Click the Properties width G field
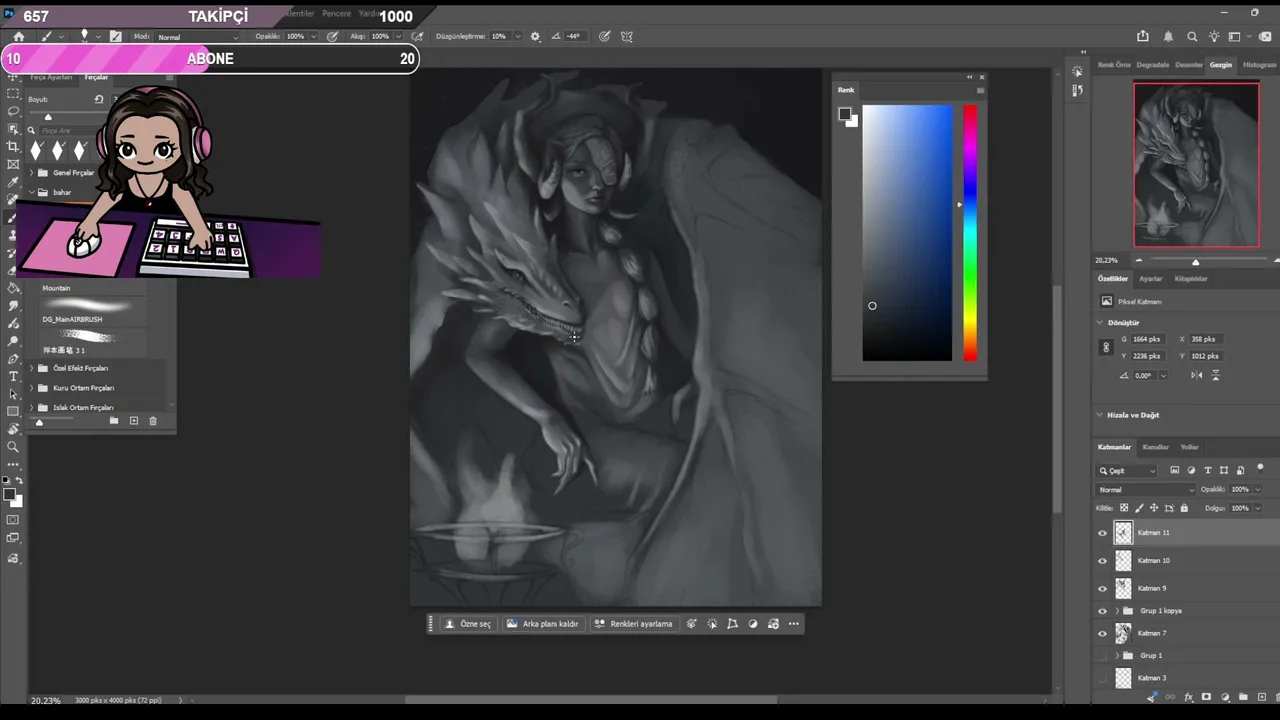Viewport: 1280px width, 720px height. tap(1147, 339)
